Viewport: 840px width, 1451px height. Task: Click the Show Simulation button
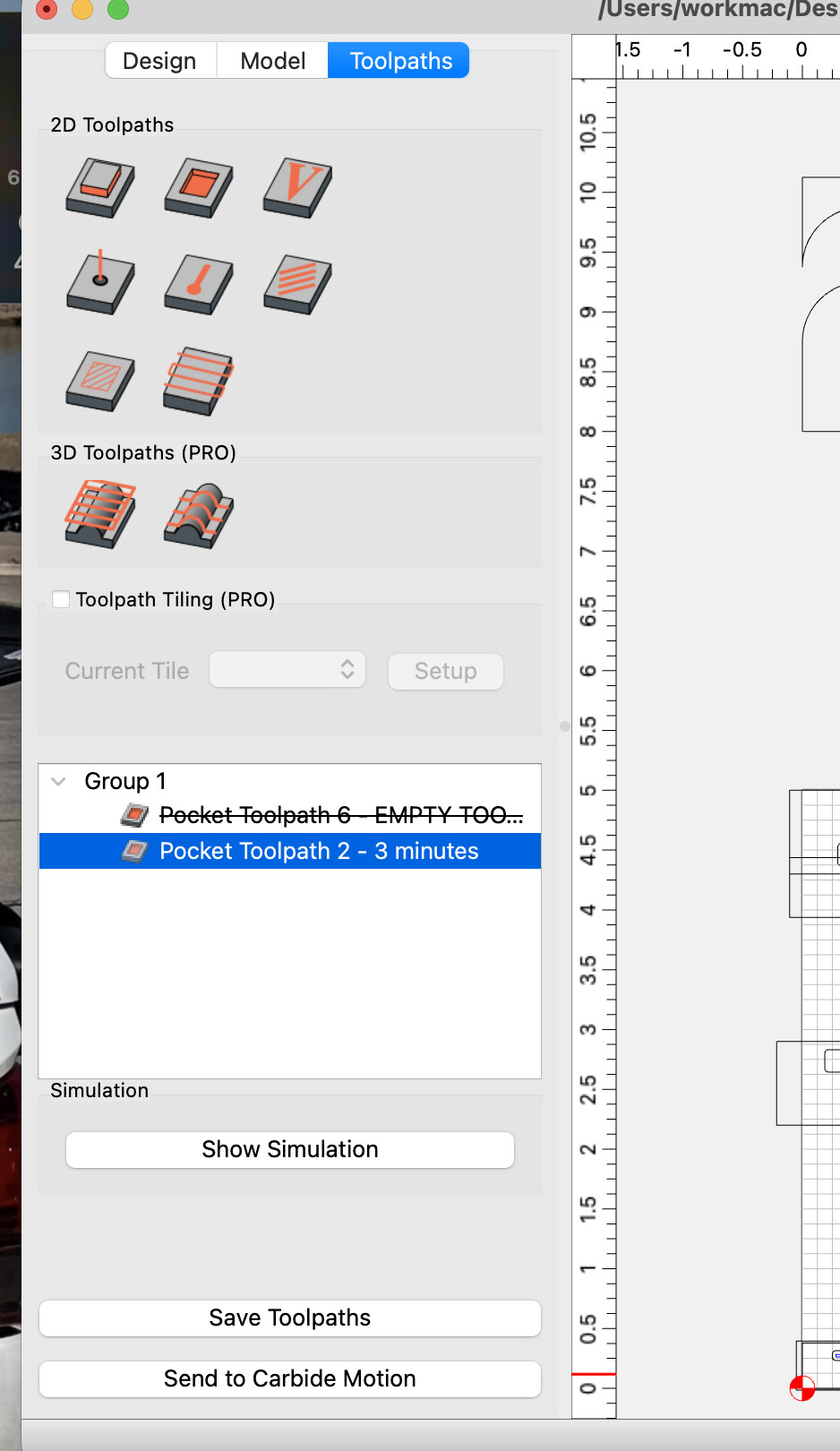(290, 1149)
